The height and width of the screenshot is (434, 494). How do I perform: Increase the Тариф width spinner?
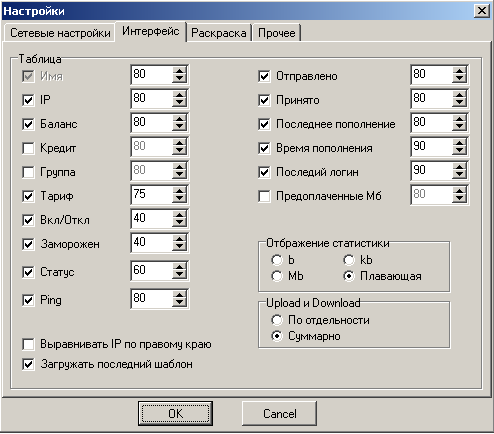click(179, 191)
